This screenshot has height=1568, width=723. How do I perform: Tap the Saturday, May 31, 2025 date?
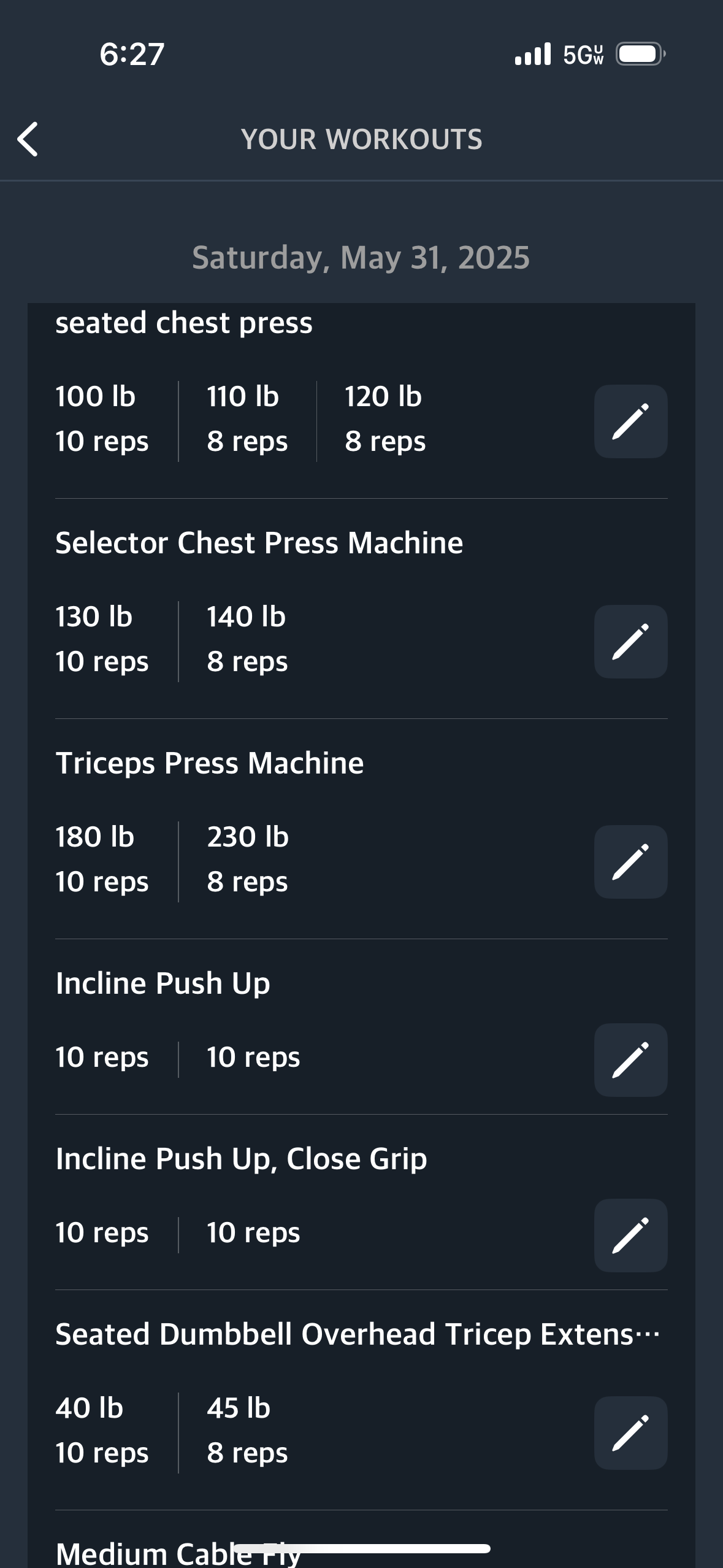(x=361, y=258)
